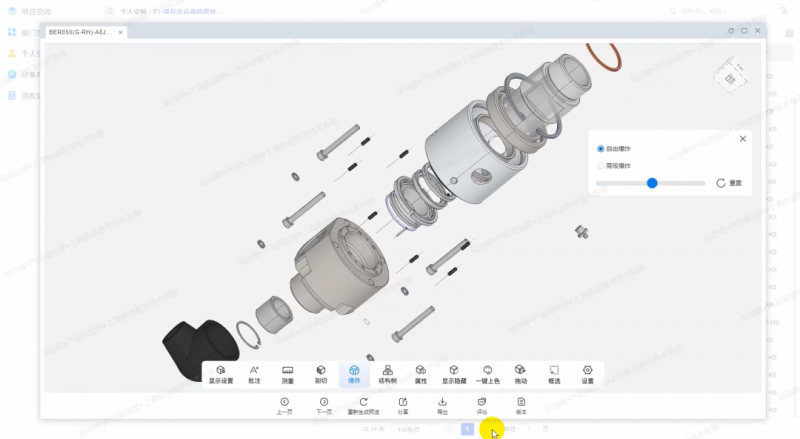800x439 pixels.
Task: Go to 上一页 previous page
Action: (284, 405)
